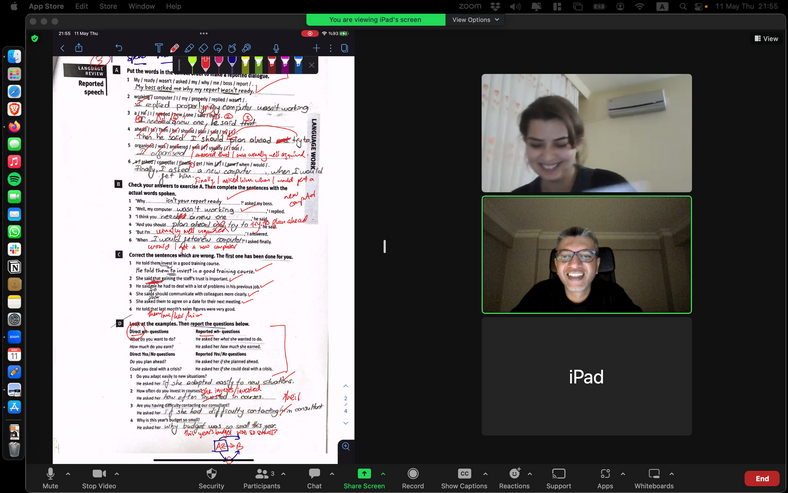Image resolution: width=788 pixels, height=493 pixels.
Task: Open the pages overview icon in iPad toolbar
Action: [344, 48]
